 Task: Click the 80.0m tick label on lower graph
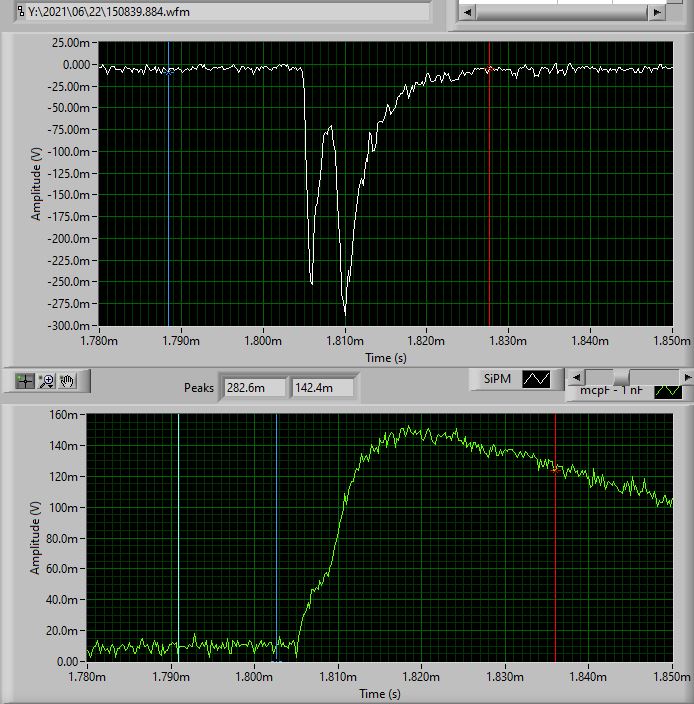click(62, 538)
